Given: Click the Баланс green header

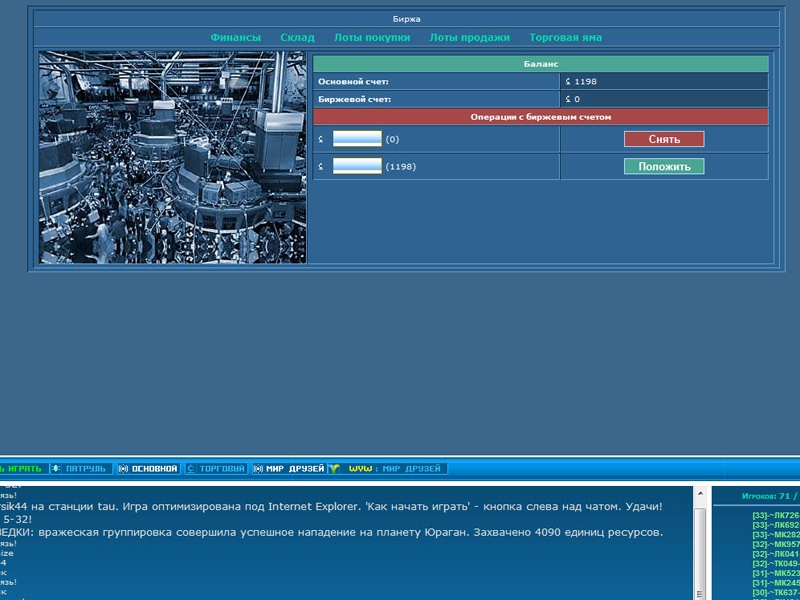Looking at the screenshot, I should tap(541, 64).
